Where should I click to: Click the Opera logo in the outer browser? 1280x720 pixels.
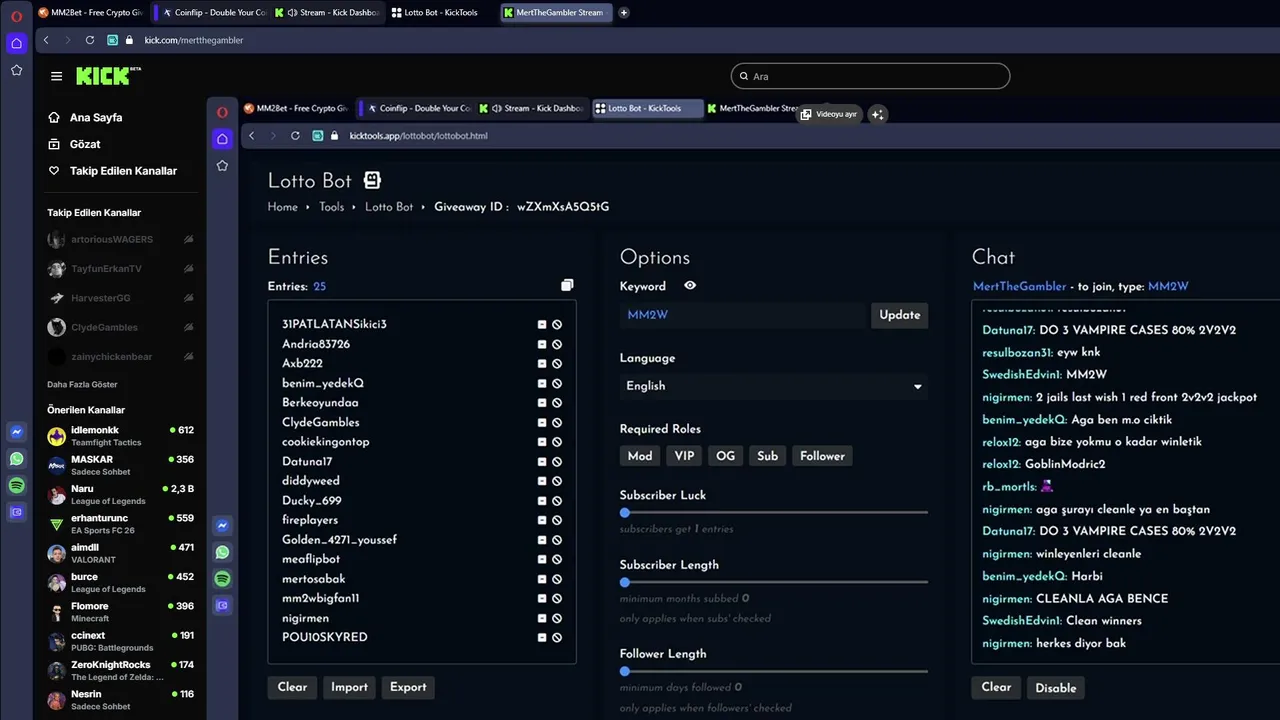pos(16,15)
